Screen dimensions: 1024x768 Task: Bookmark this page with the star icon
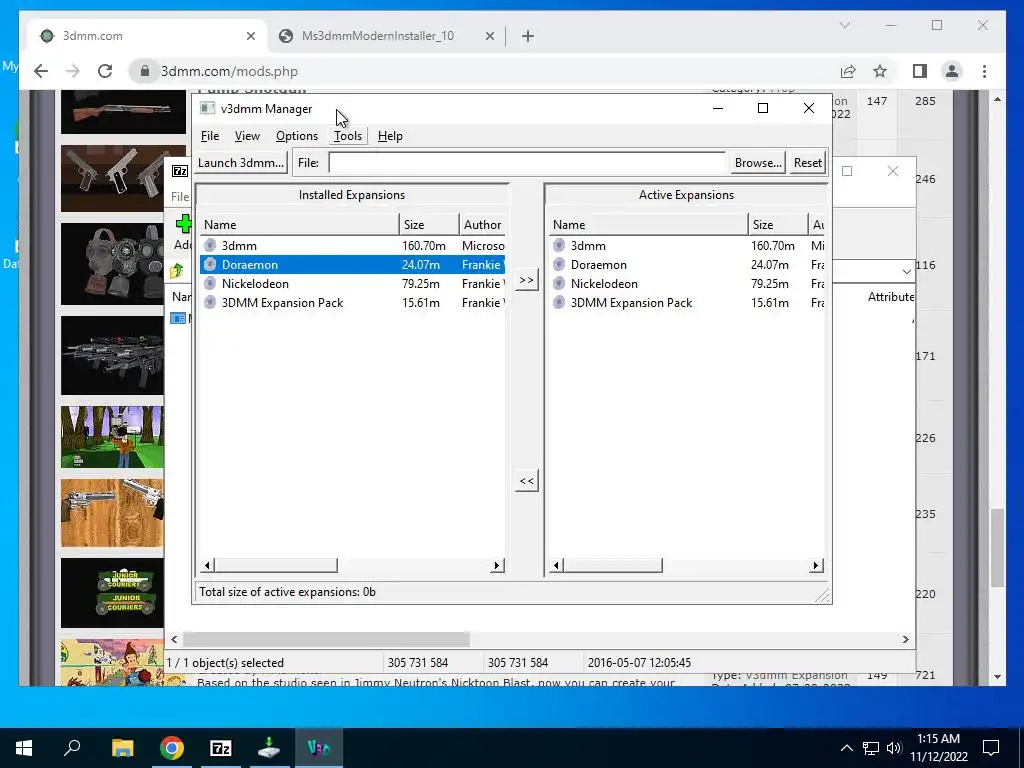point(880,71)
